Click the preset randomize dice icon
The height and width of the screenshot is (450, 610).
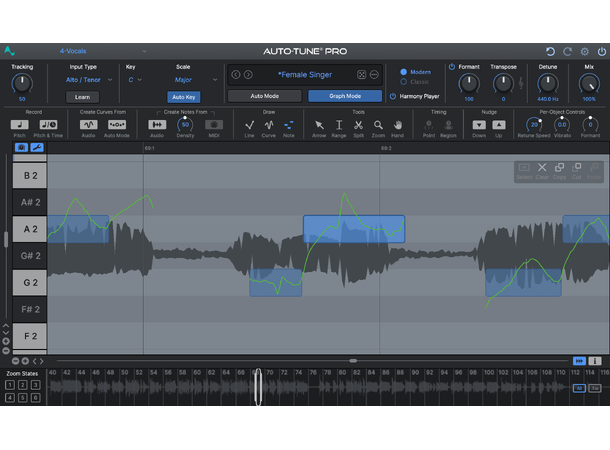point(361,75)
